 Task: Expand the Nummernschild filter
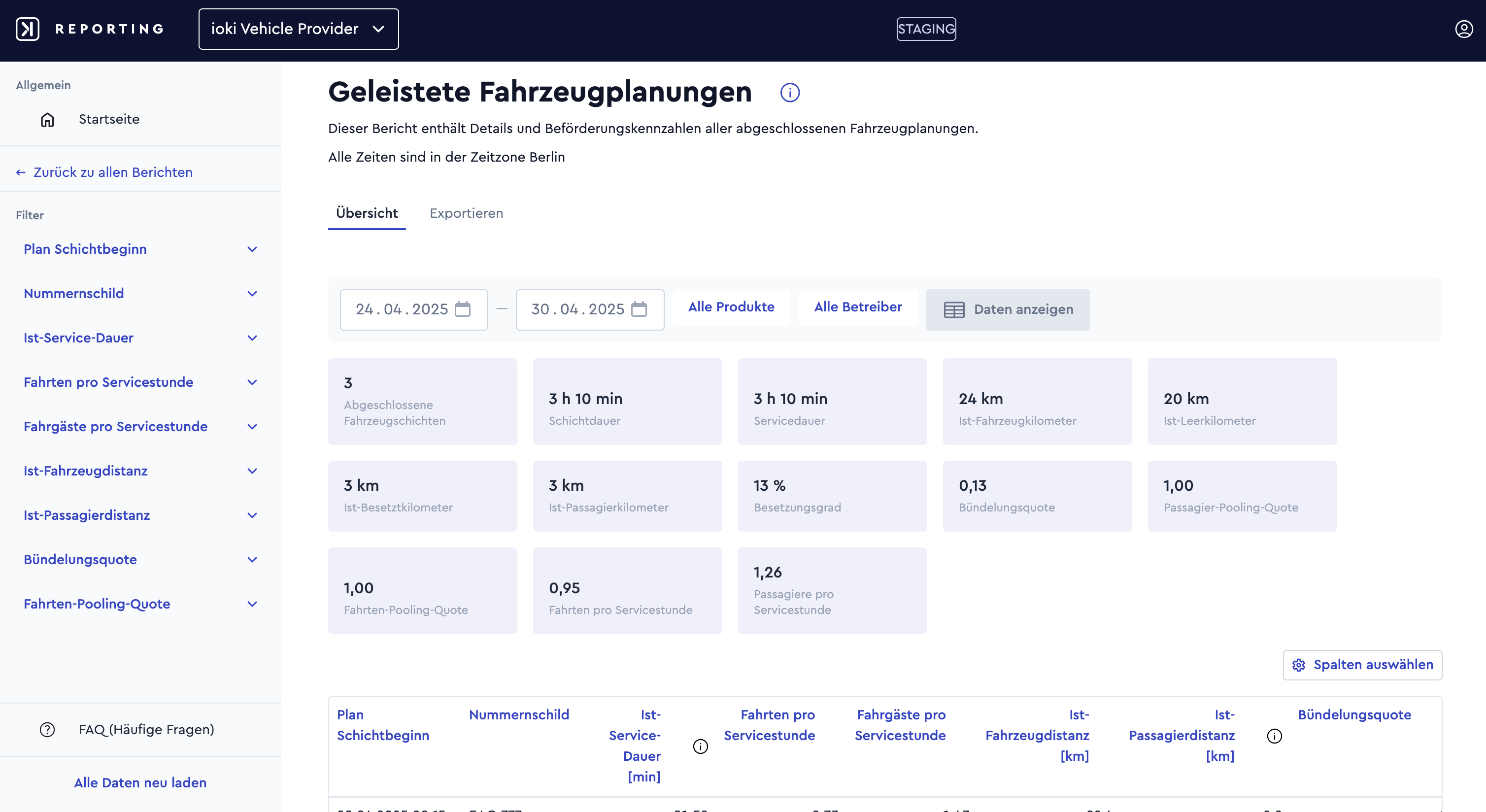(x=140, y=294)
